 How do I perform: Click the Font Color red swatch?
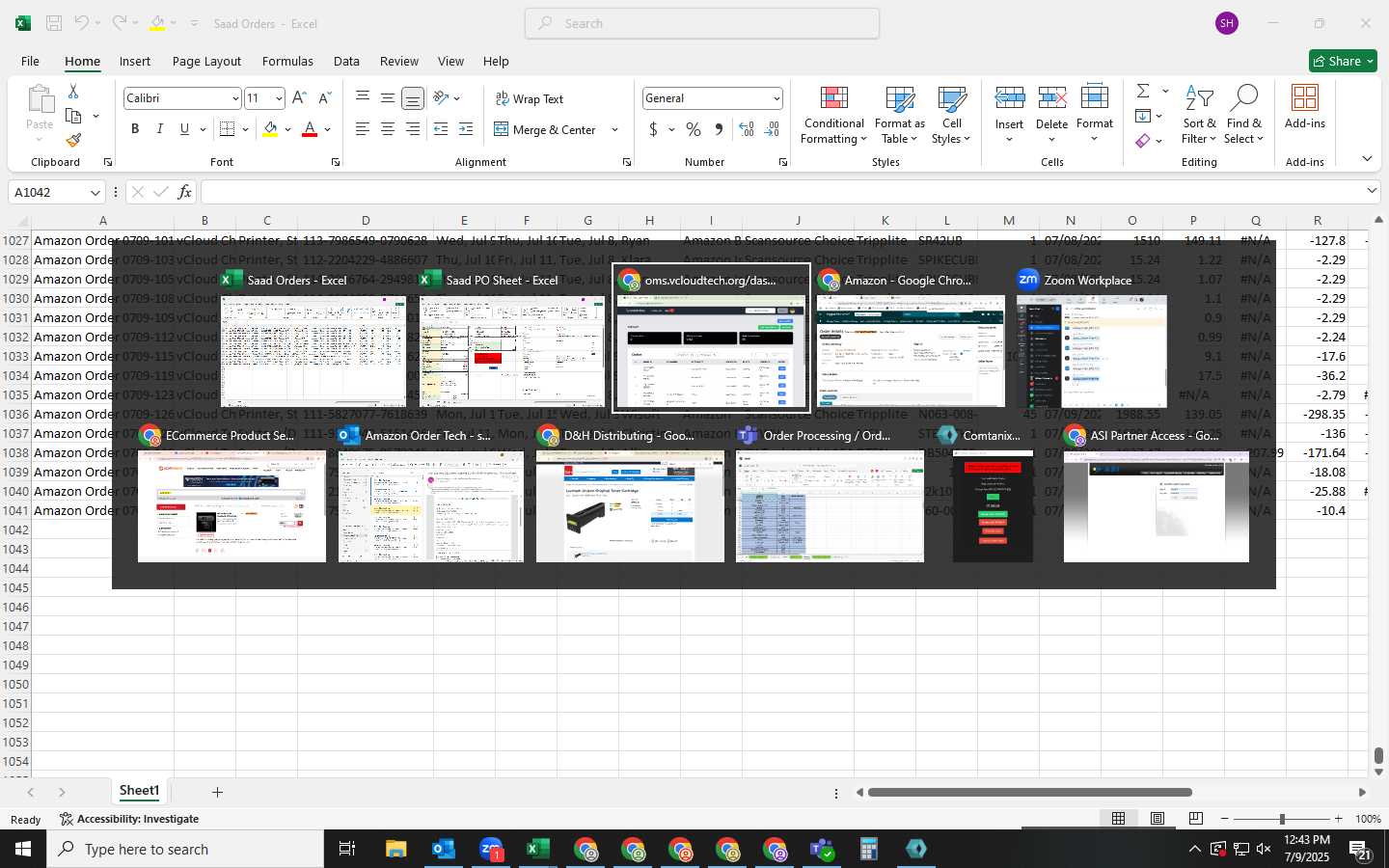click(x=310, y=130)
